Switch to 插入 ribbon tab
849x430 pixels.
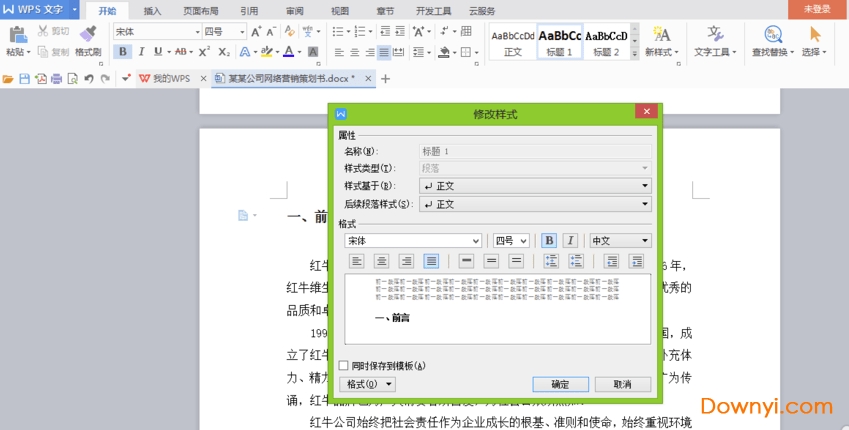pos(152,11)
